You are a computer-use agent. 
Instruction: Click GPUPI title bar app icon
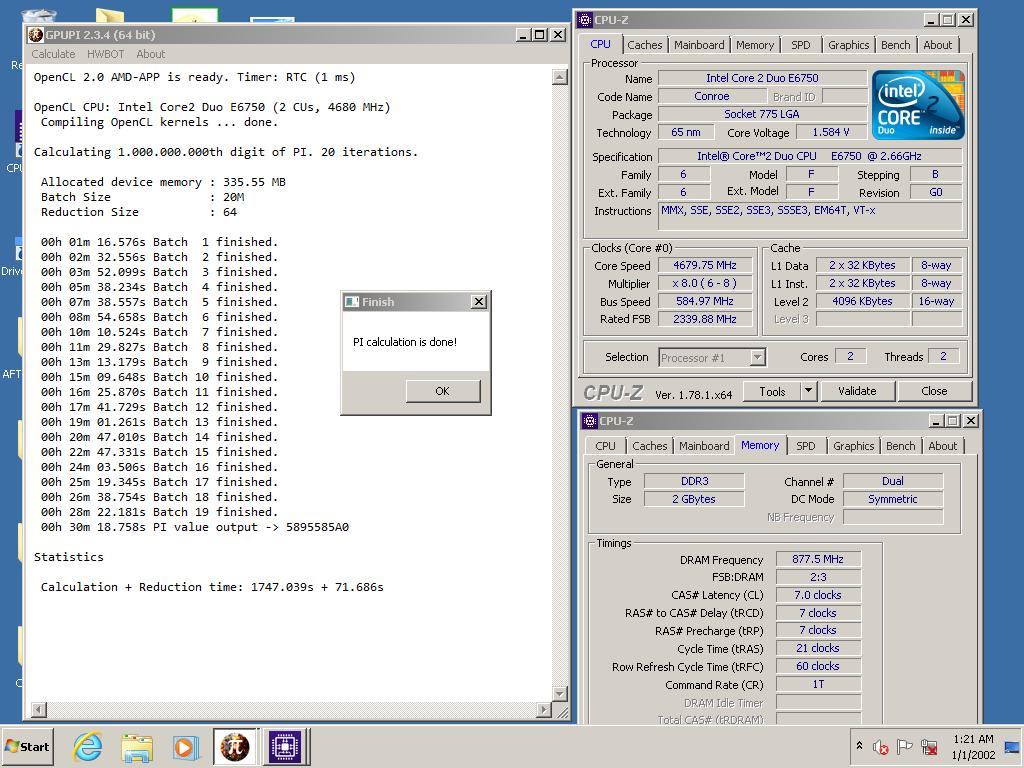tap(36, 35)
